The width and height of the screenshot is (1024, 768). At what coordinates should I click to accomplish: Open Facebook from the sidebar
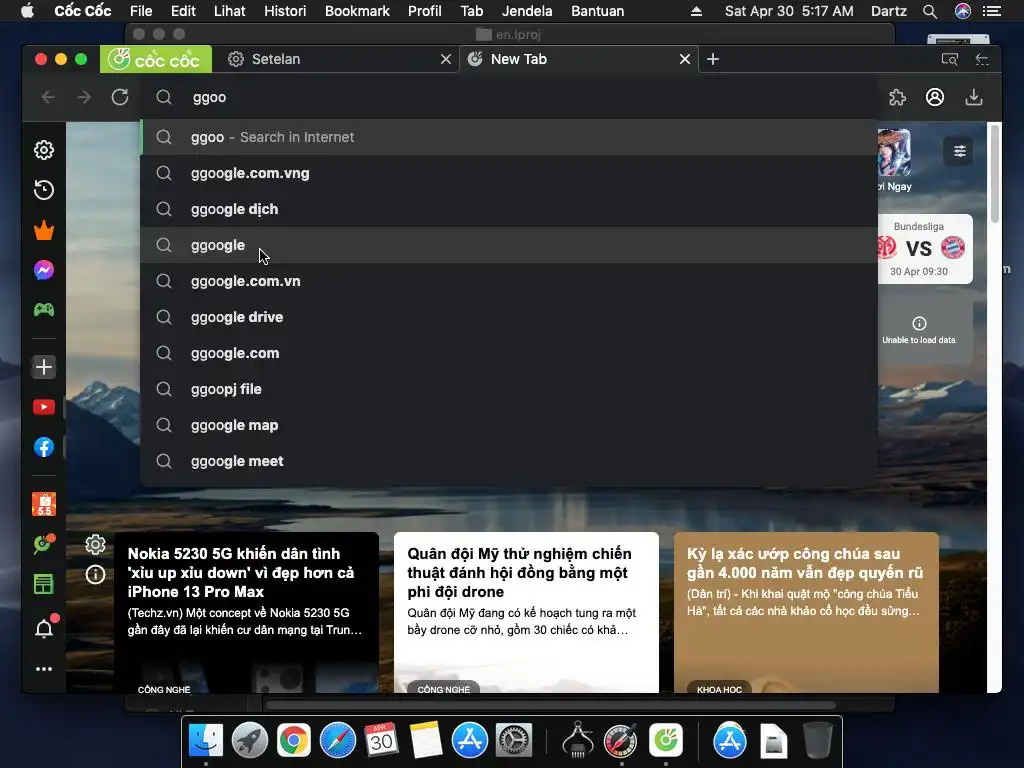pos(44,447)
